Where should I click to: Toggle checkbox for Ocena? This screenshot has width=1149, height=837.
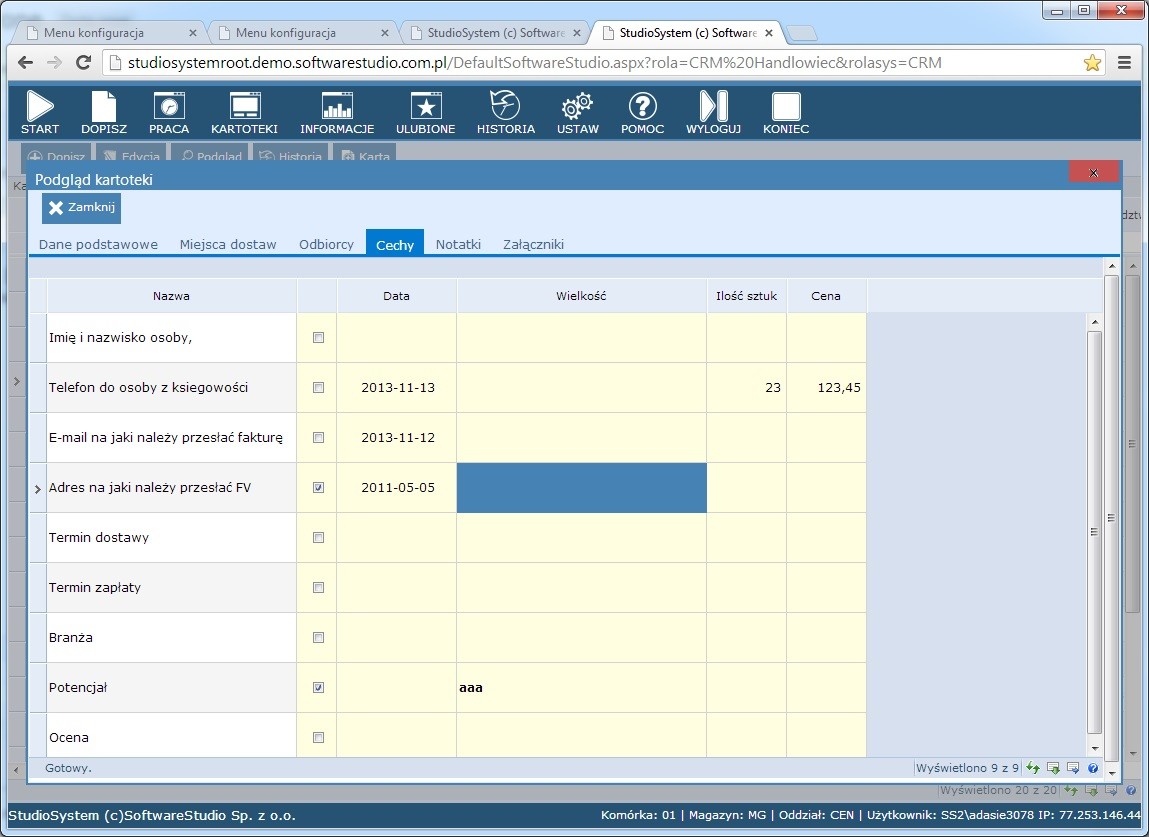(318, 737)
